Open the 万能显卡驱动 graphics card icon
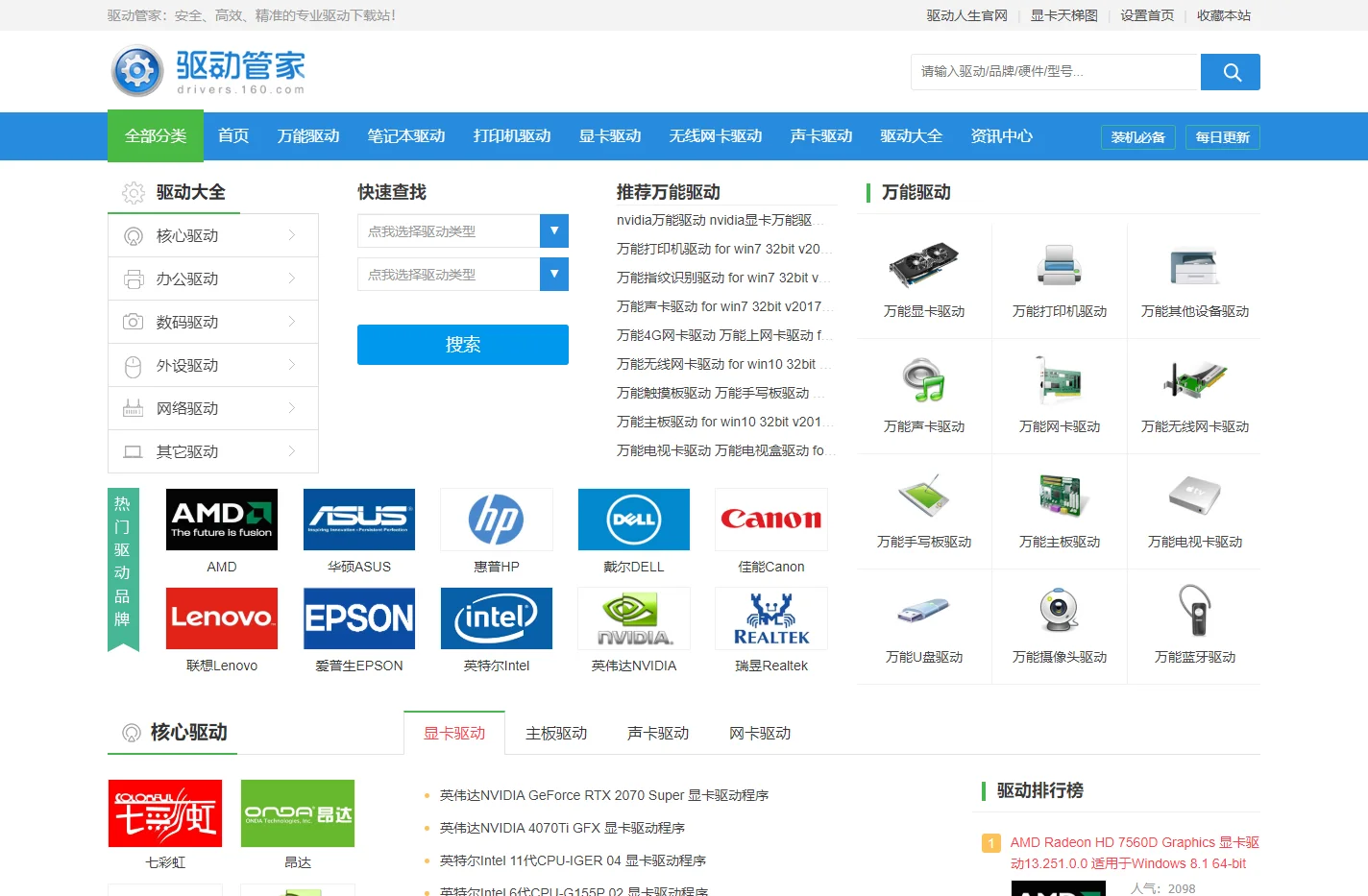This screenshot has width=1368, height=896. pos(924,265)
